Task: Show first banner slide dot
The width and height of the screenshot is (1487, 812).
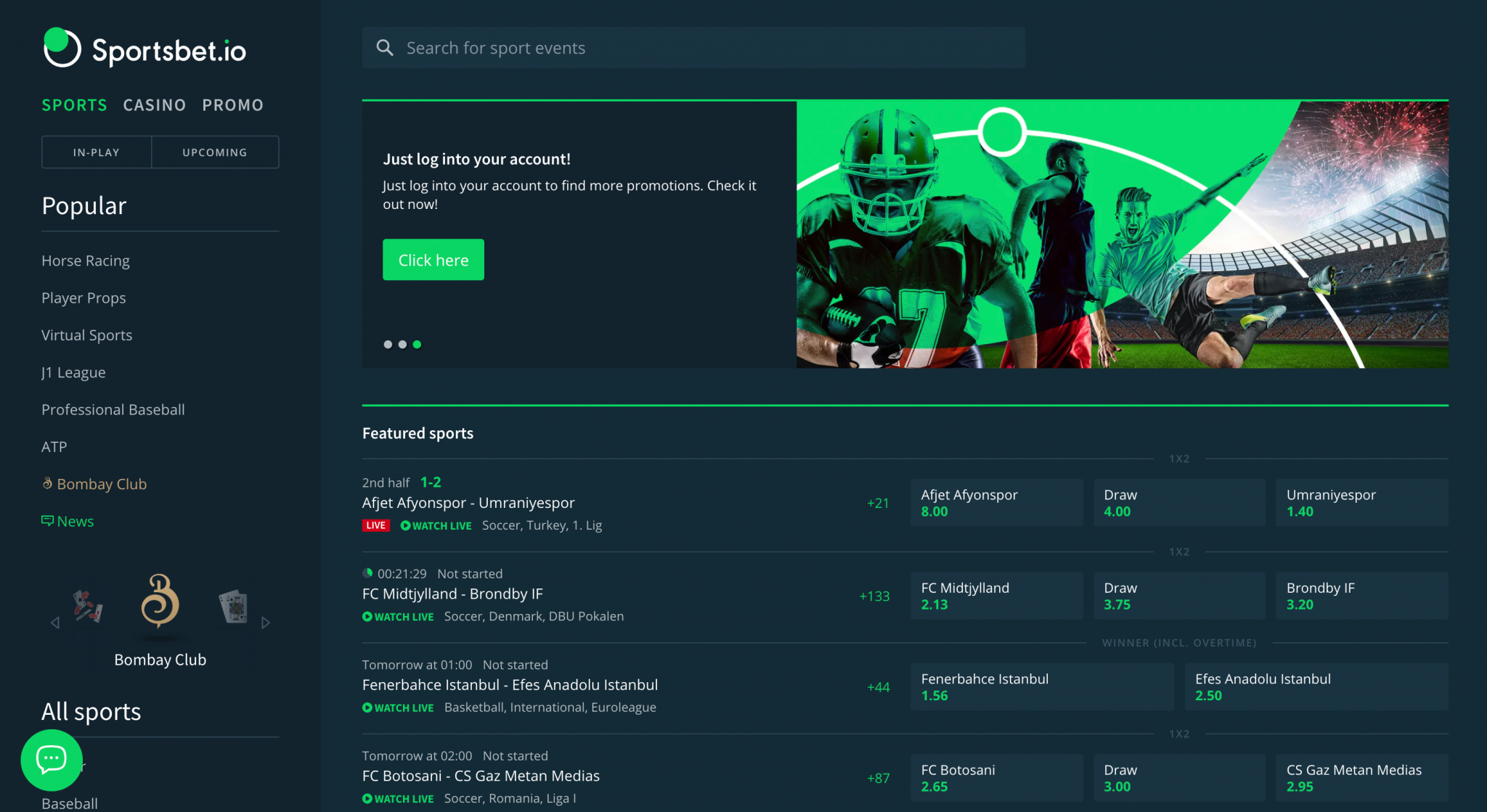Action: (x=388, y=345)
